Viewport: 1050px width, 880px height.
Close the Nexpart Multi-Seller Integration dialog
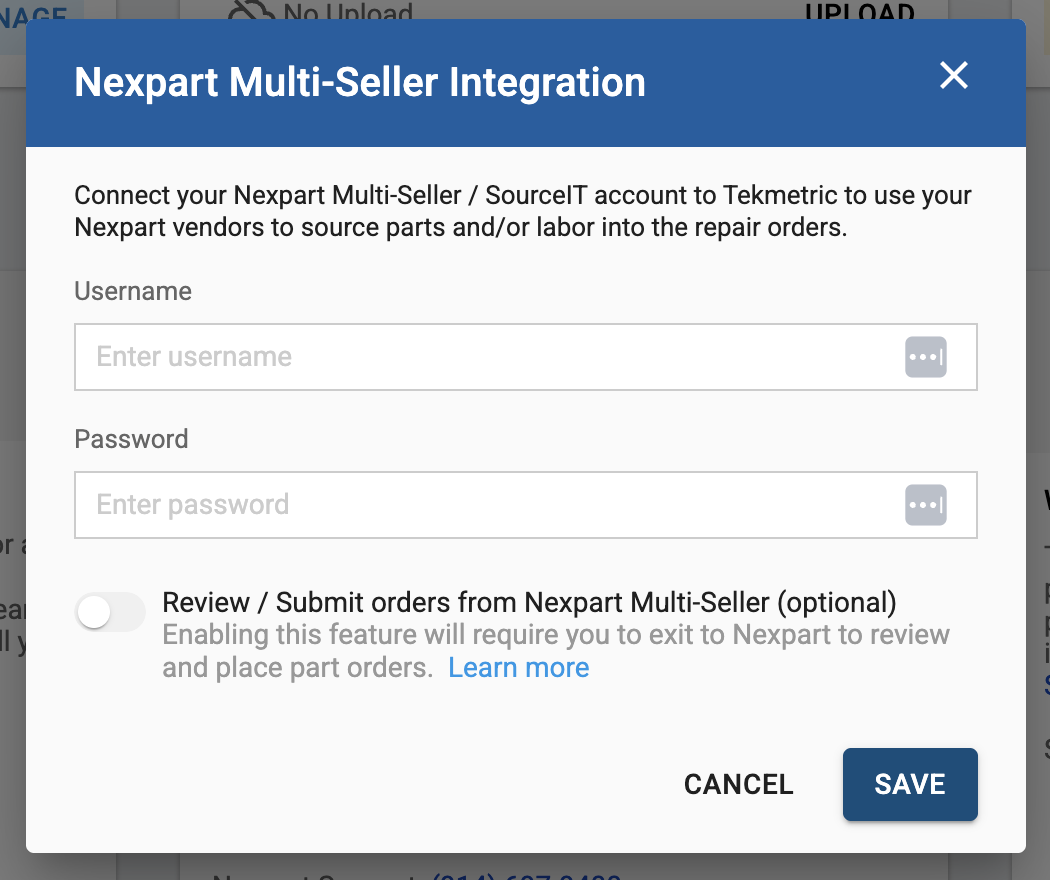tap(954, 75)
